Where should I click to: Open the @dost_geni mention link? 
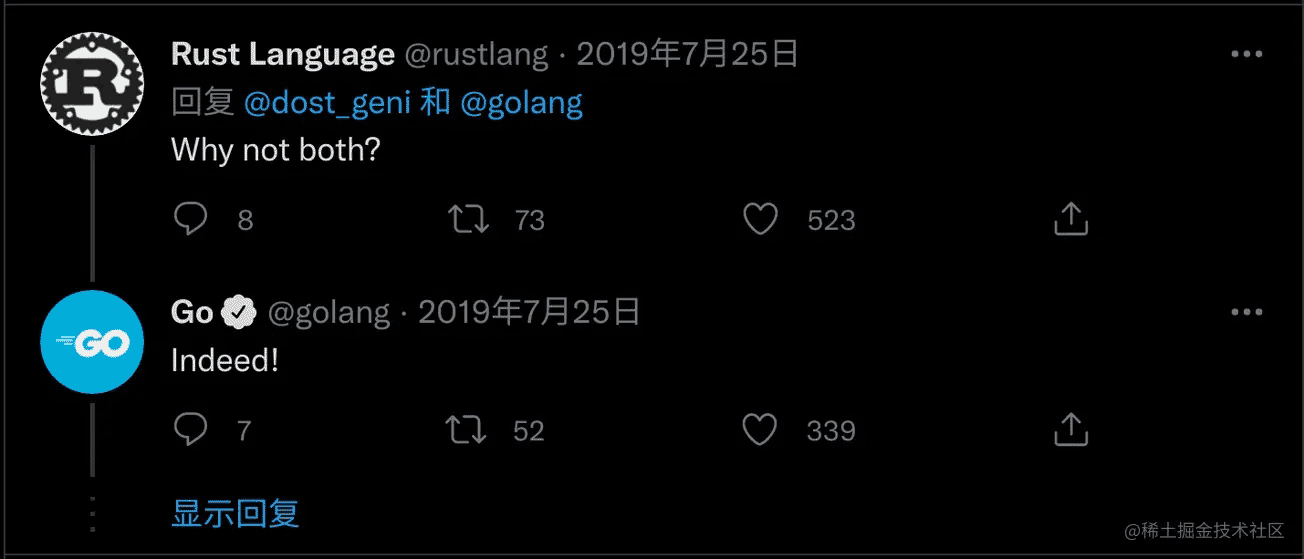(x=327, y=103)
